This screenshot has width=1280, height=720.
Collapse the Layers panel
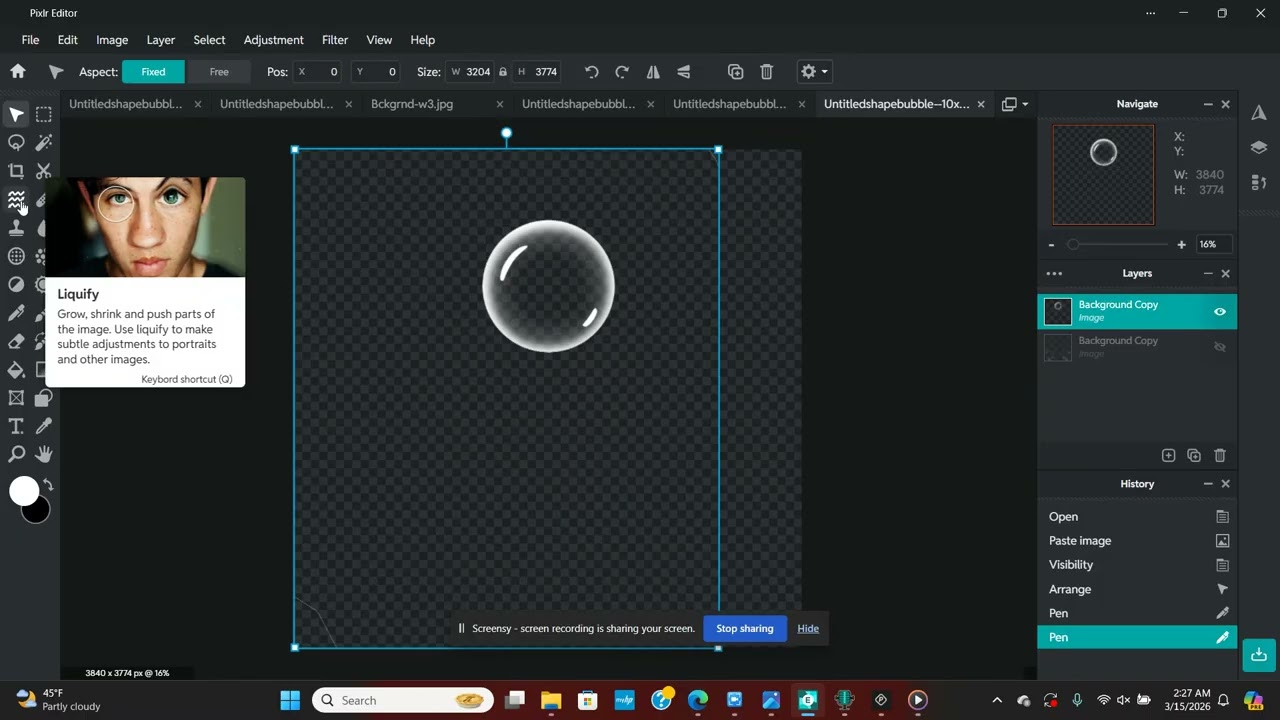(x=1208, y=273)
